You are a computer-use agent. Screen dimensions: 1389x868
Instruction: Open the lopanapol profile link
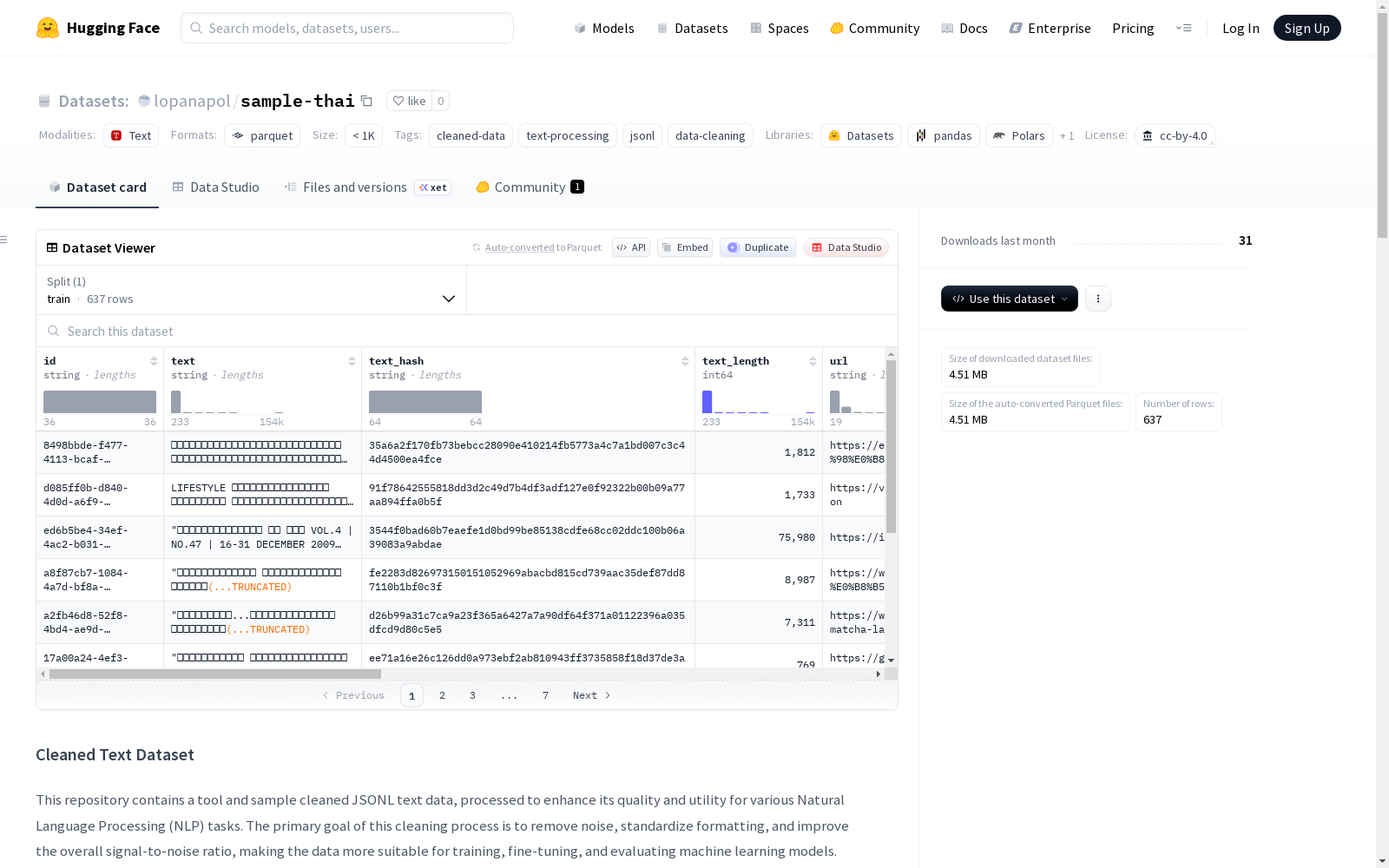coord(192,101)
